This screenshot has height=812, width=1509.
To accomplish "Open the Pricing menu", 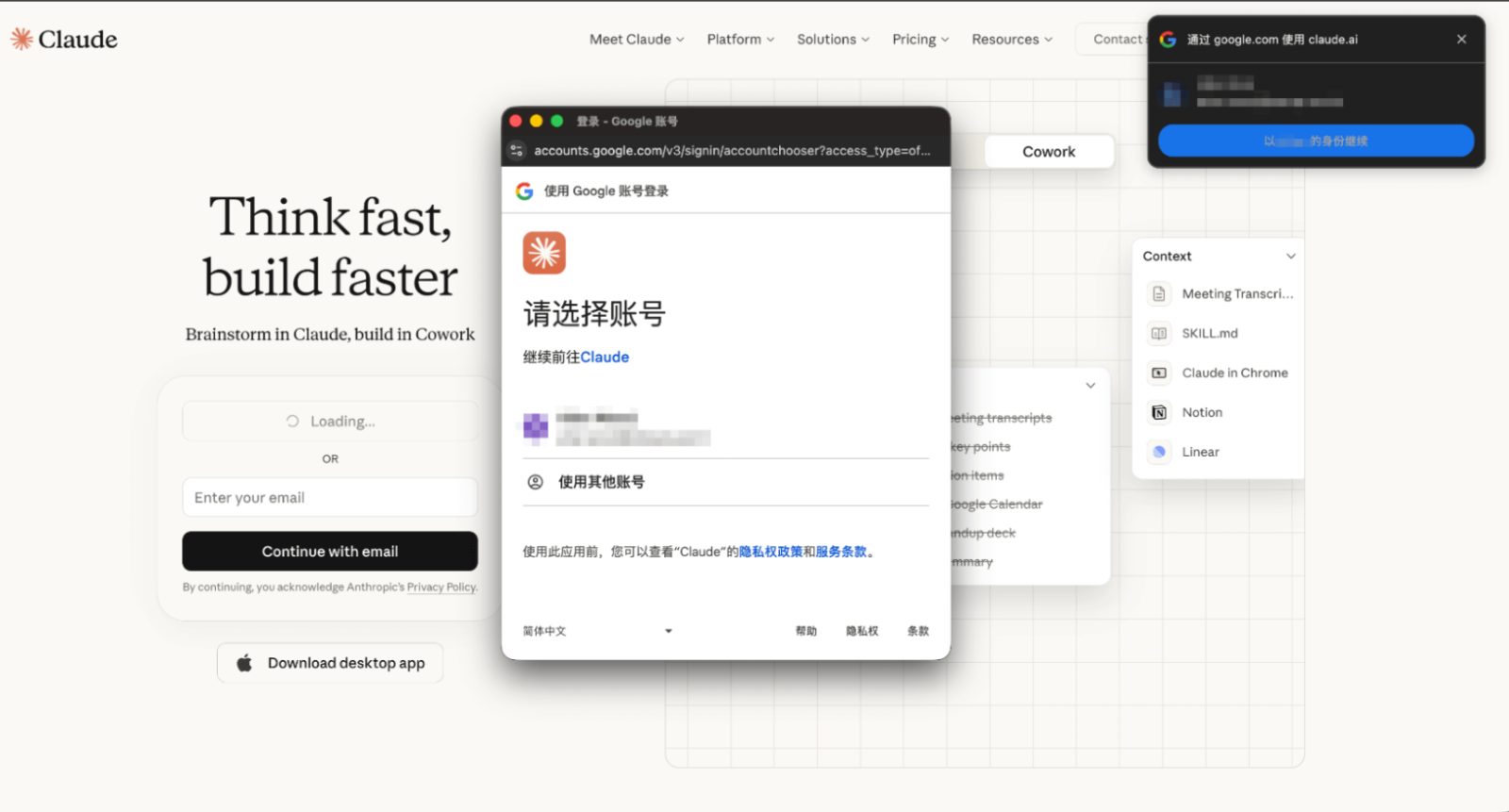I will click(x=920, y=40).
